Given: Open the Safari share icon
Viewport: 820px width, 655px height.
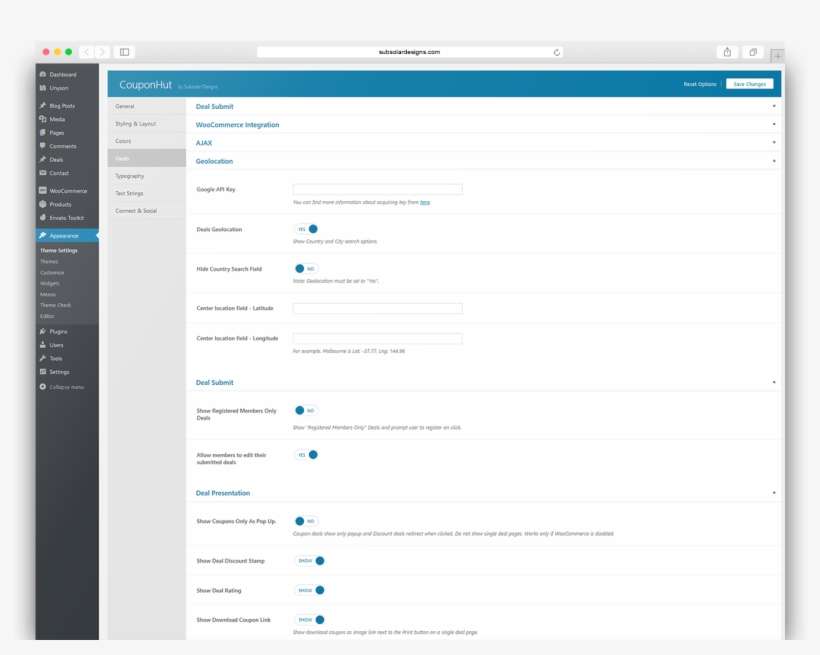Looking at the screenshot, I should coord(727,52).
